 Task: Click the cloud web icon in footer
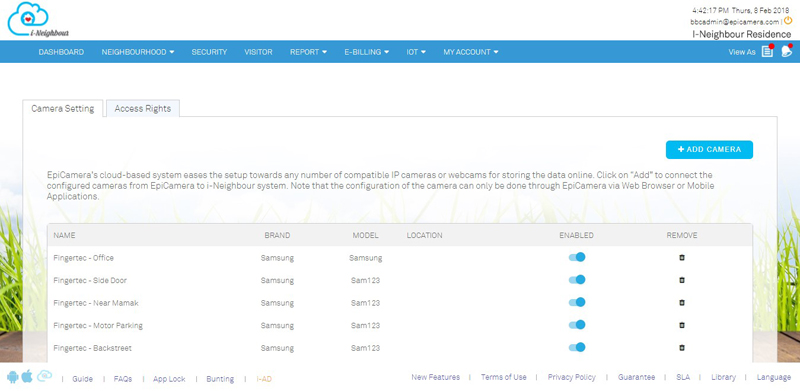coord(44,377)
